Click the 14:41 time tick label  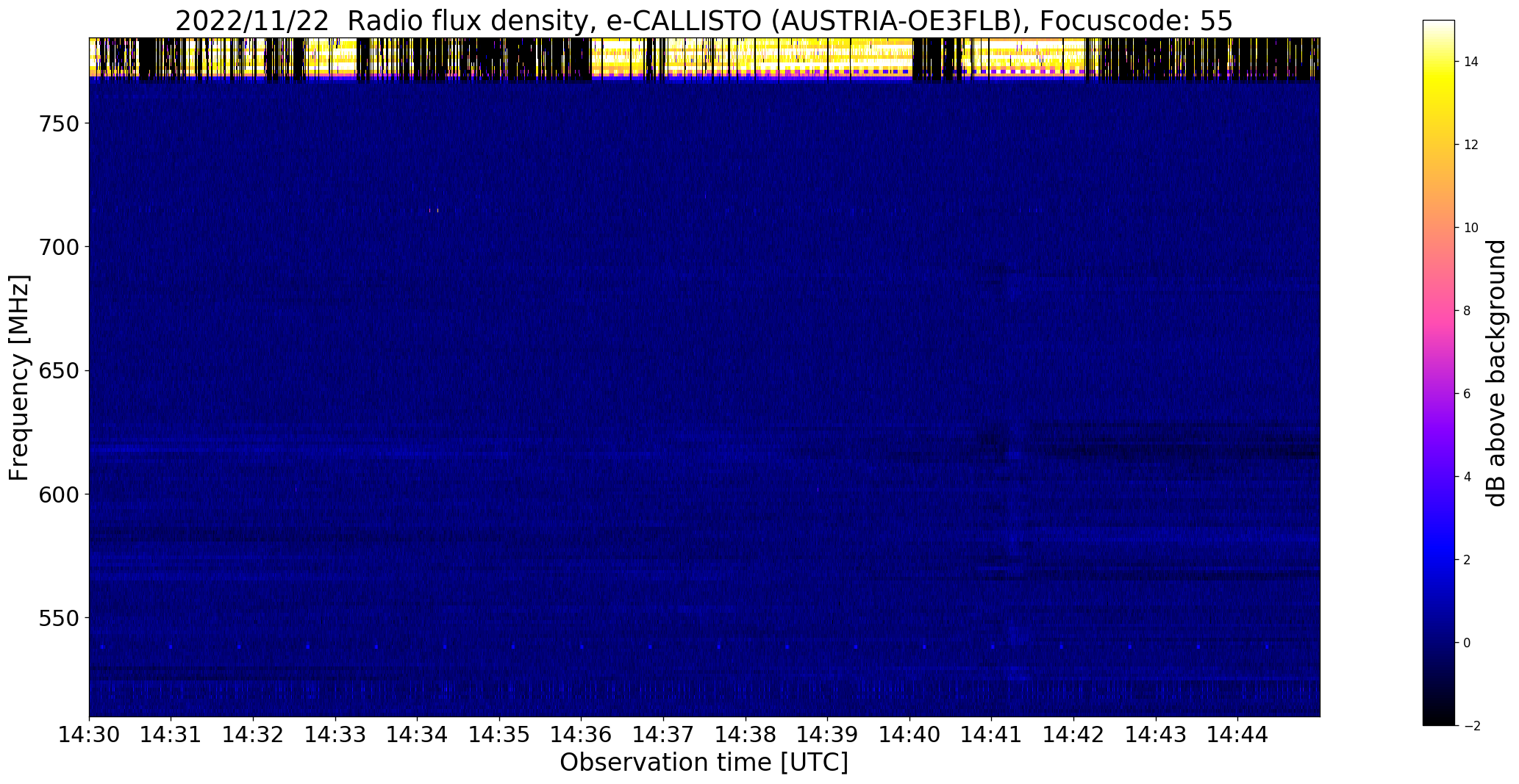pyautogui.click(x=992, y=735)
